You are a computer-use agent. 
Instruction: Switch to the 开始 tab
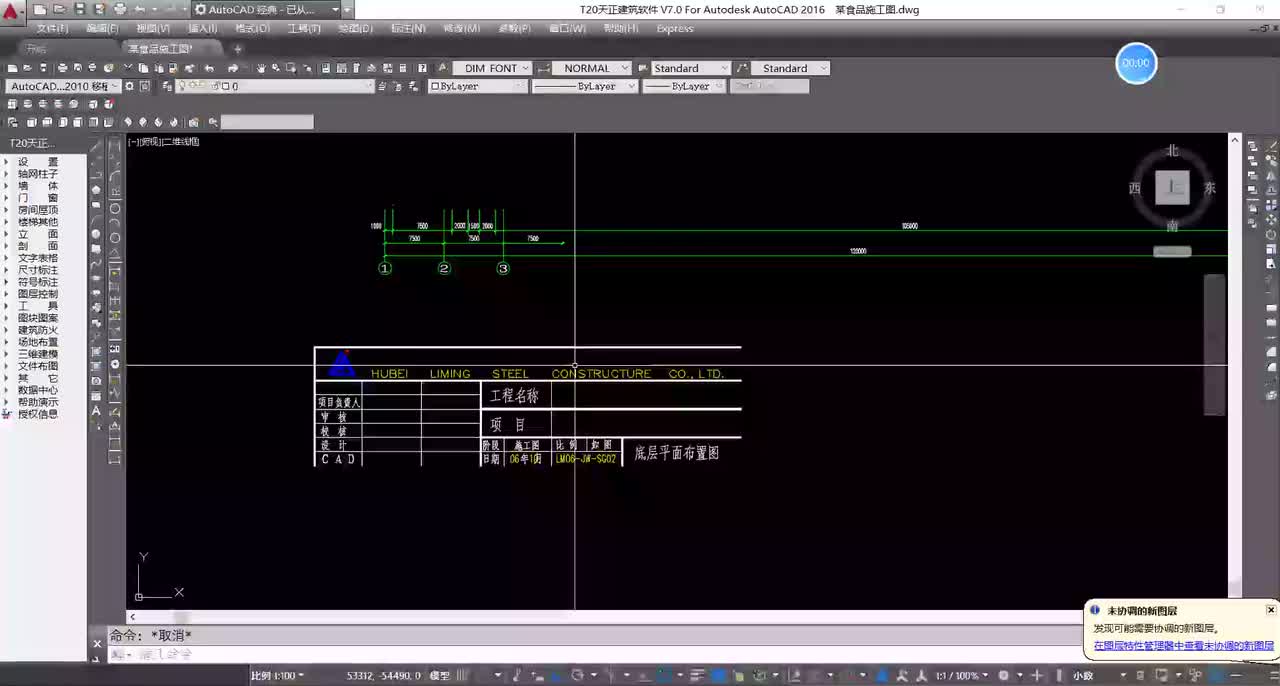click(37, 48)
